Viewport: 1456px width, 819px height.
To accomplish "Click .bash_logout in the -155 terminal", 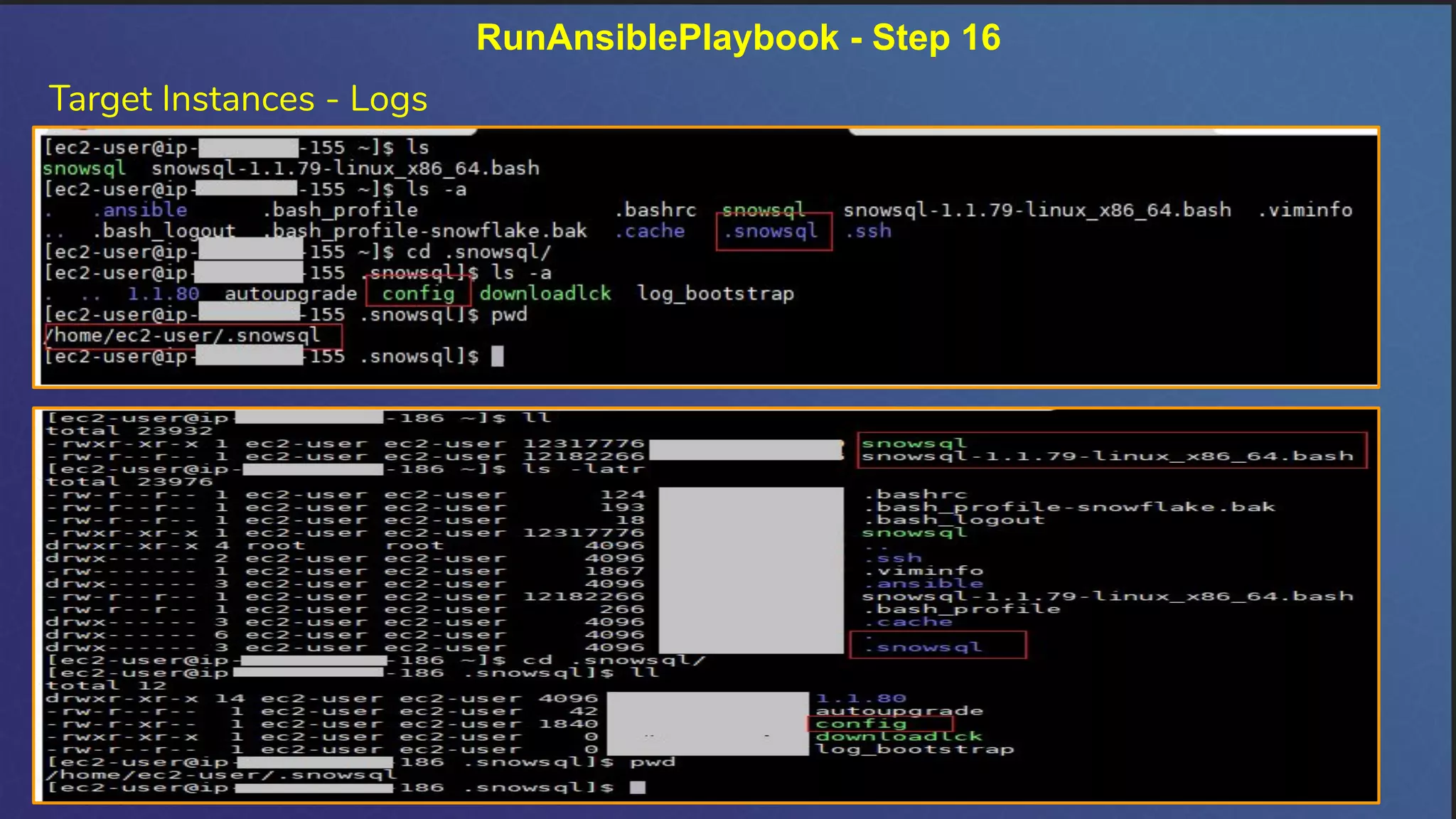I will (x=164, y=231).
